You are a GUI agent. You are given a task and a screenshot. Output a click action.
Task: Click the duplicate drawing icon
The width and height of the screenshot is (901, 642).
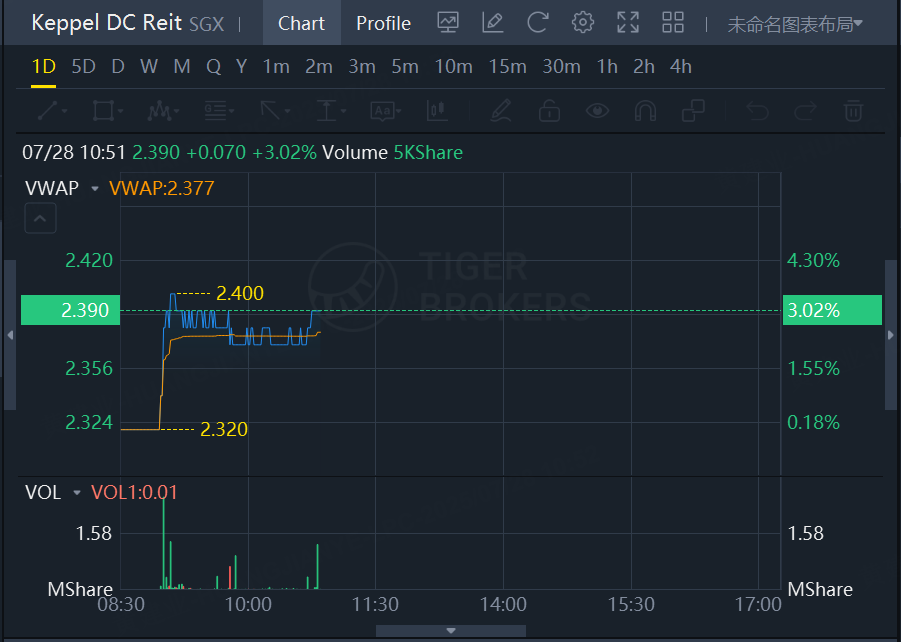(x=694, y=110)
